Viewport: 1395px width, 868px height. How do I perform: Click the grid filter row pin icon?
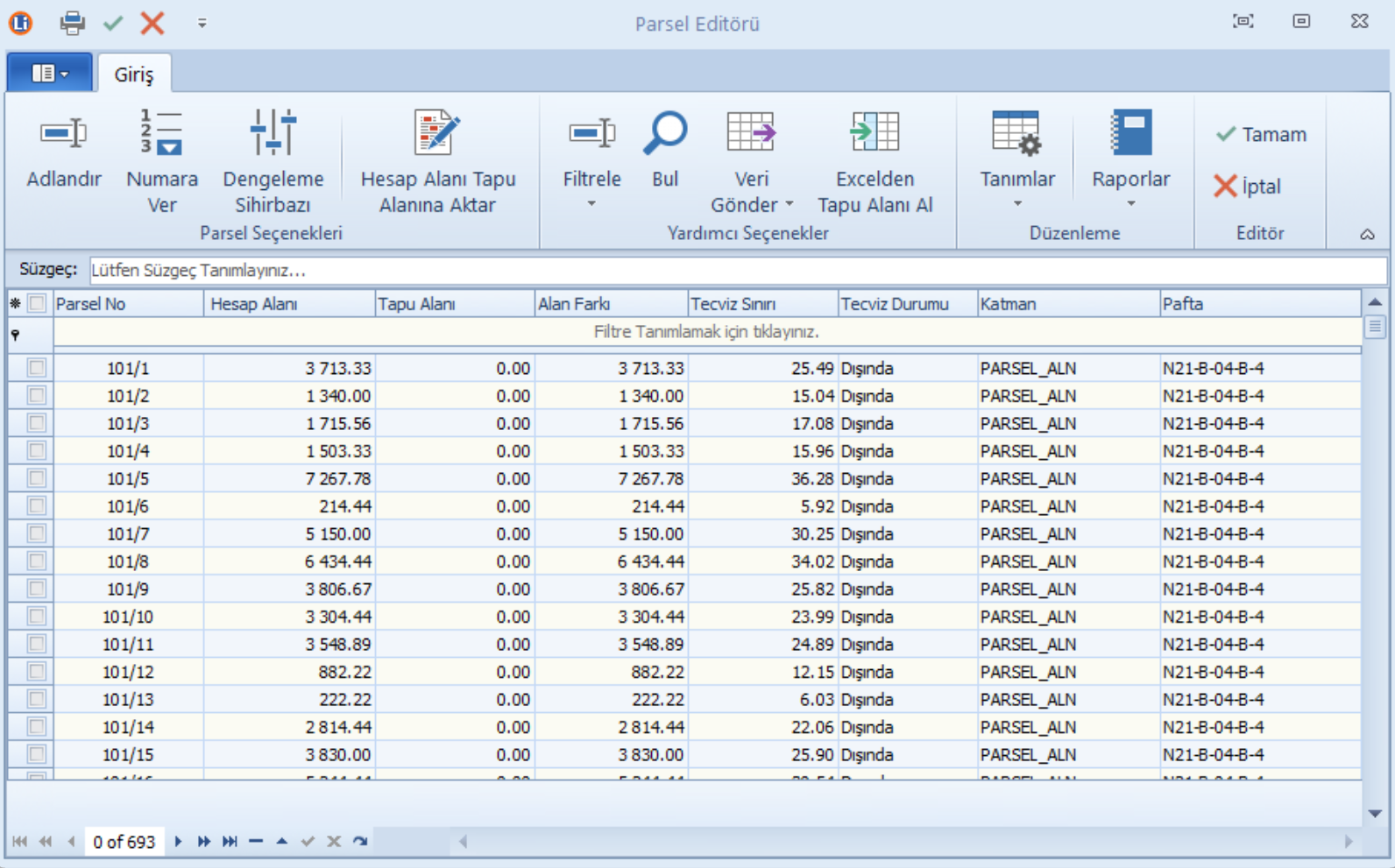click(16, 335)
